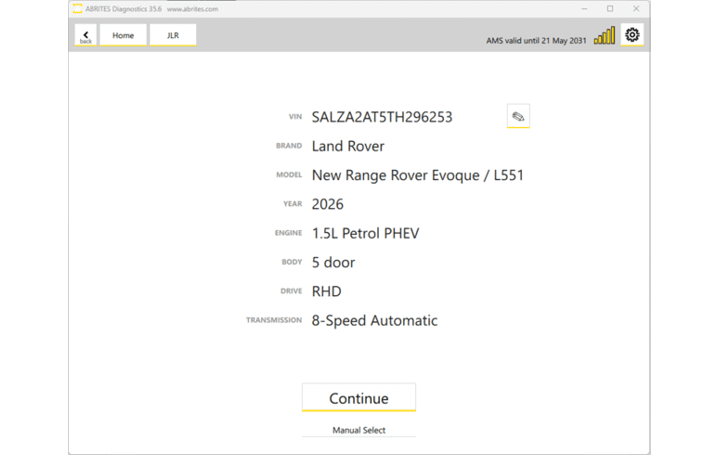
Task: Select the VIN value SALZA2AT5TH296253
Action: [382, 117]
